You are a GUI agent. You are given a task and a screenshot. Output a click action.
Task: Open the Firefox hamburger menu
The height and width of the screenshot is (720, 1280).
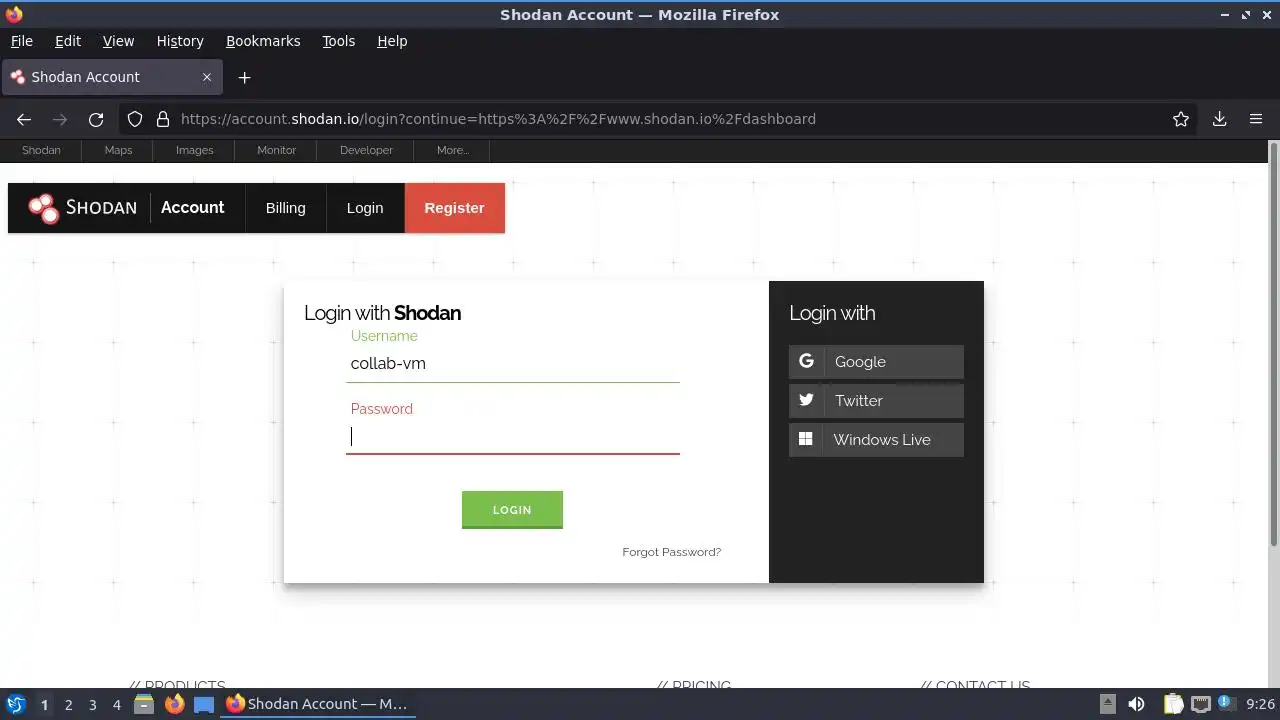(x=1256, y=119)
